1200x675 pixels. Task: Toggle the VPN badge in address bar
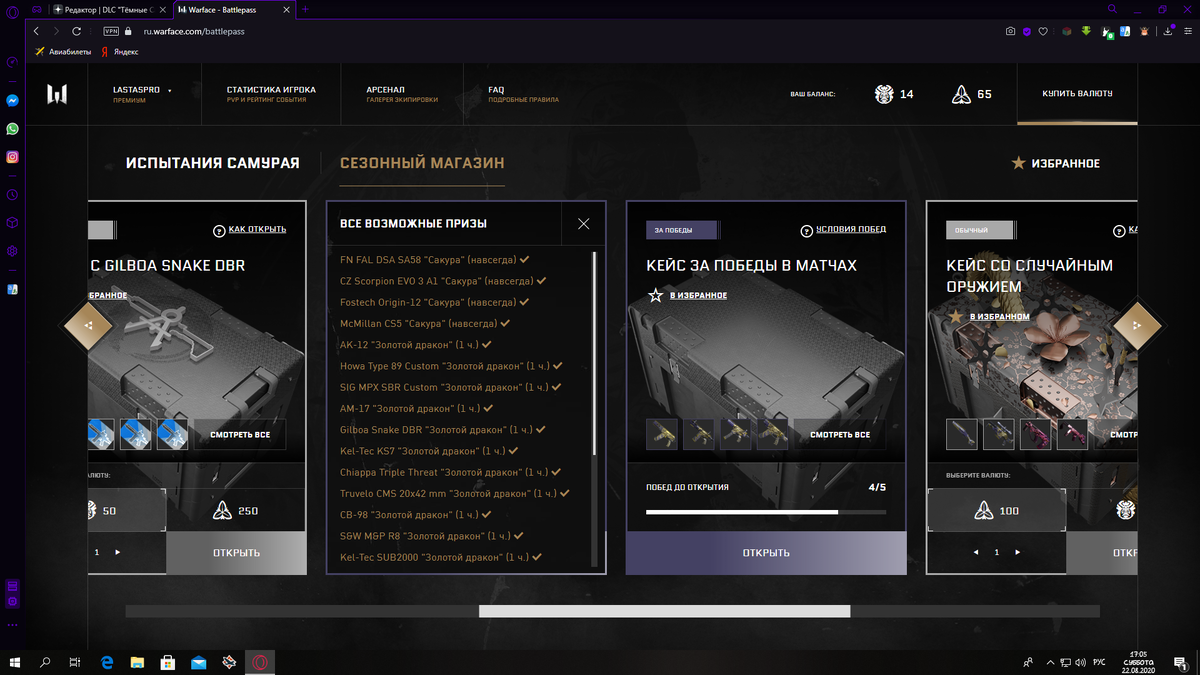click(x=111, y=31)
